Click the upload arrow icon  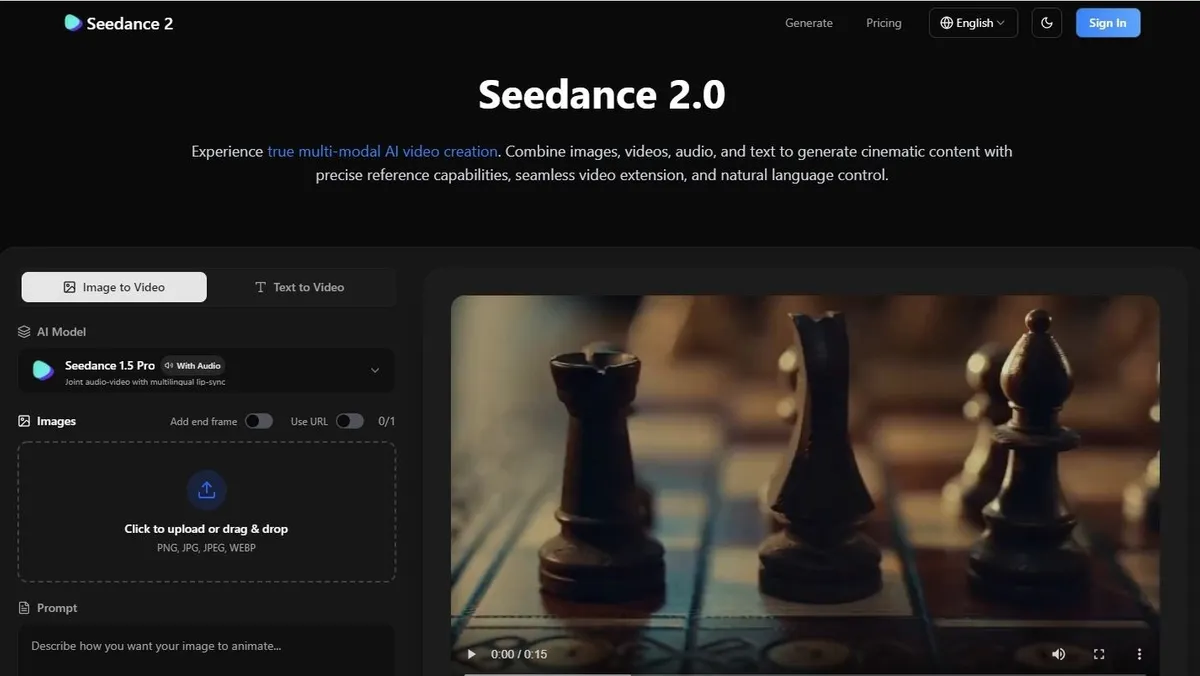(x=207, y=490)
